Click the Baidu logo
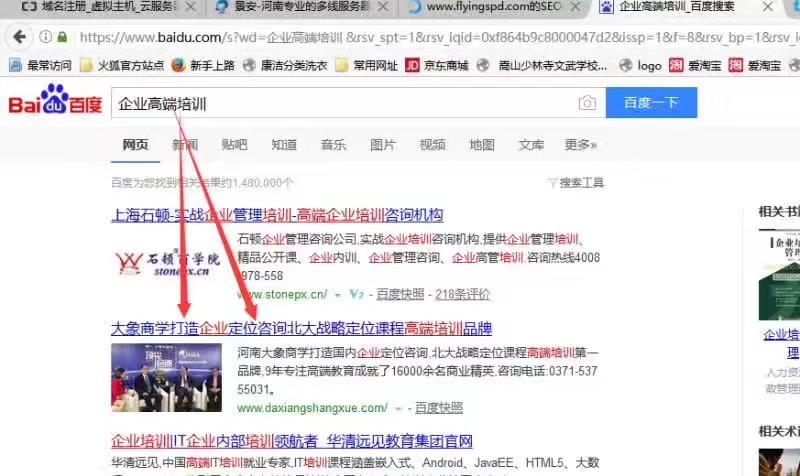Screen dimensions: 800x476 [55, 103]
